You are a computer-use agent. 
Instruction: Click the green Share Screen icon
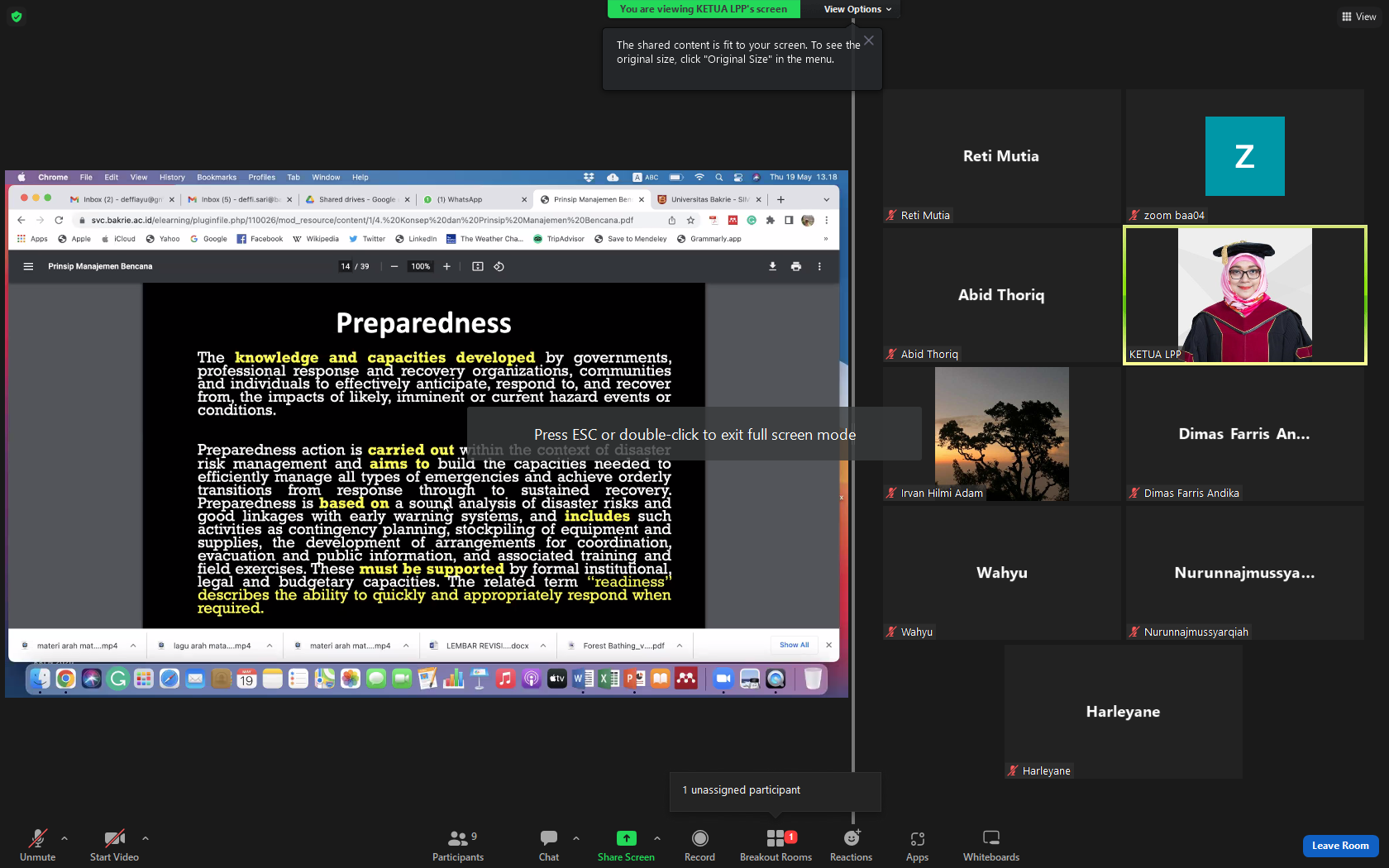point(627,838)
